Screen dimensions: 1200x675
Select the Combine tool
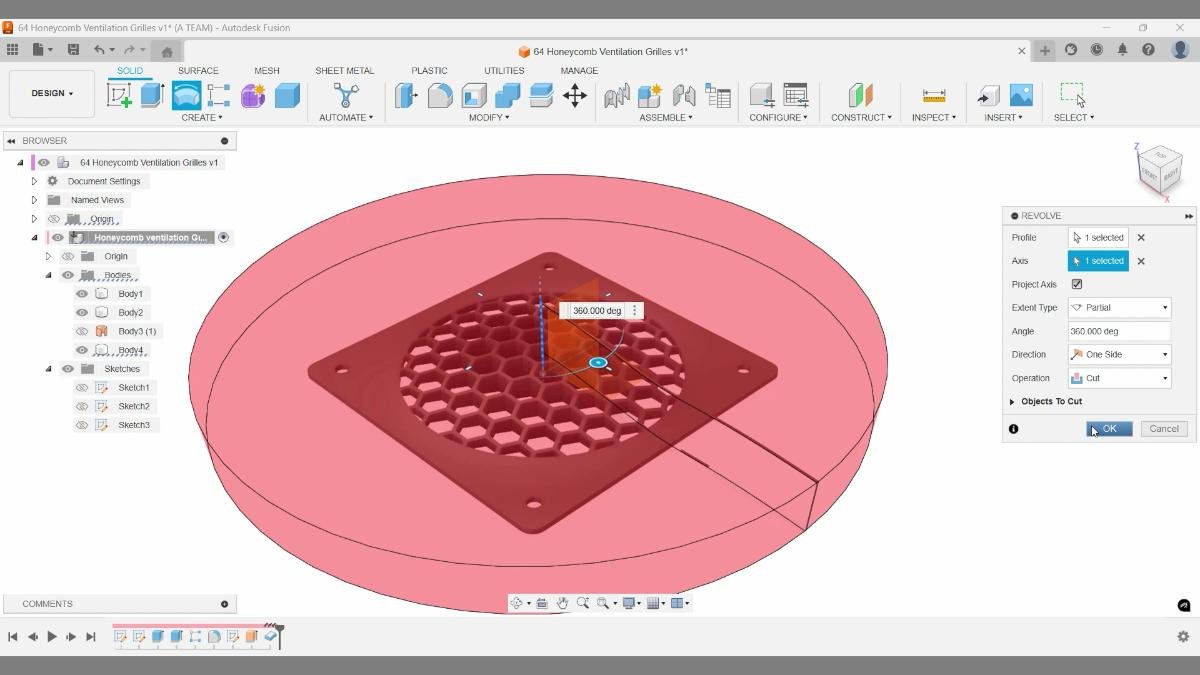pos(508,95)
